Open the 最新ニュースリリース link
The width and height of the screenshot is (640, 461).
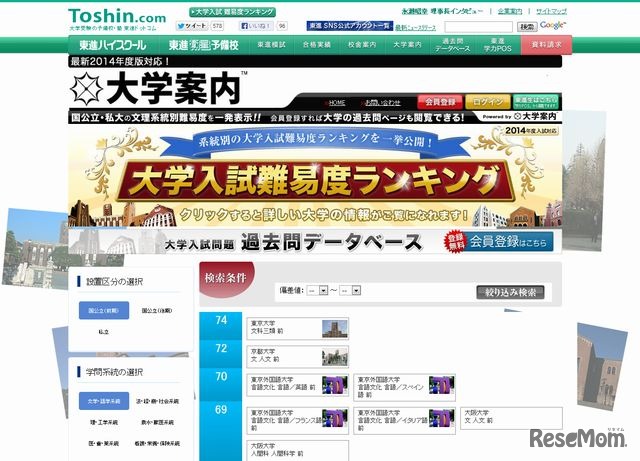point(415,28)
